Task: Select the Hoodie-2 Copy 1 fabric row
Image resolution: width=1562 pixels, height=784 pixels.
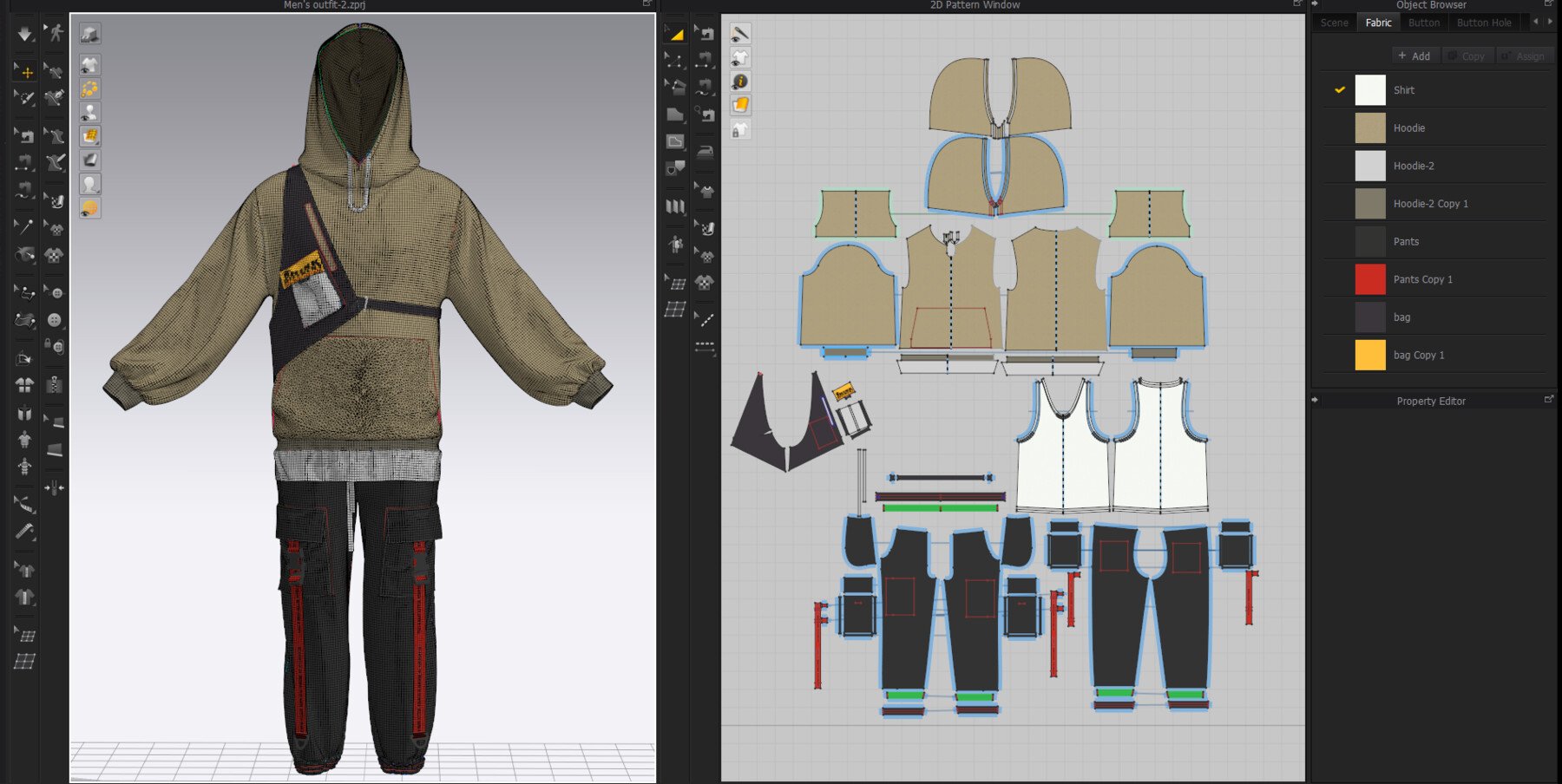Action: [1434, 204]
